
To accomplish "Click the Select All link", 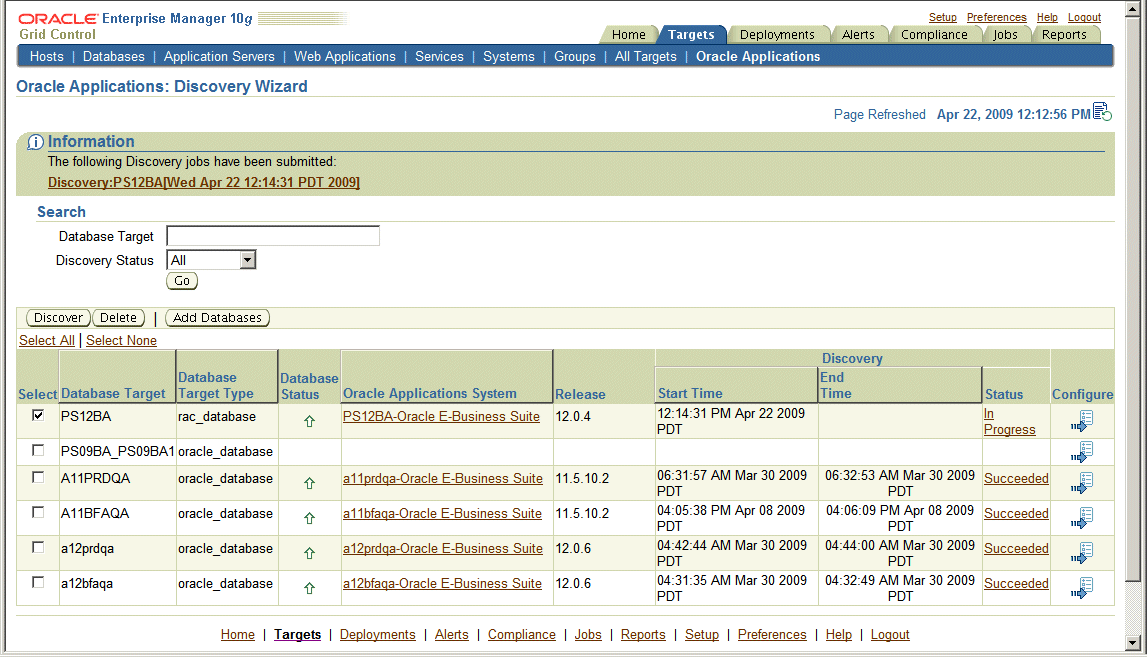I will coord(47,340).
